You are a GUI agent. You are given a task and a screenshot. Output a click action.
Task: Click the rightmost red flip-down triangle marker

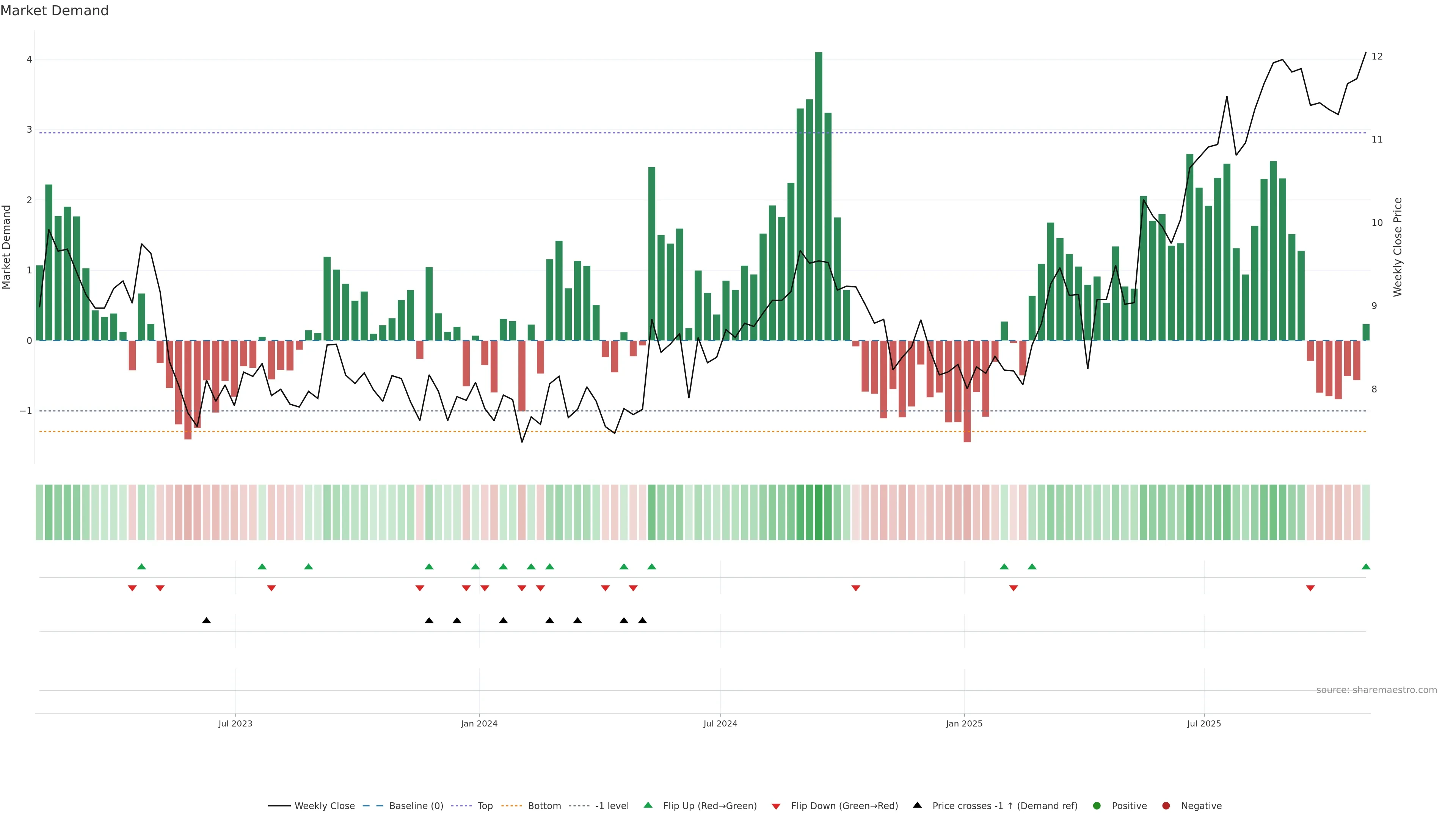1310,588
